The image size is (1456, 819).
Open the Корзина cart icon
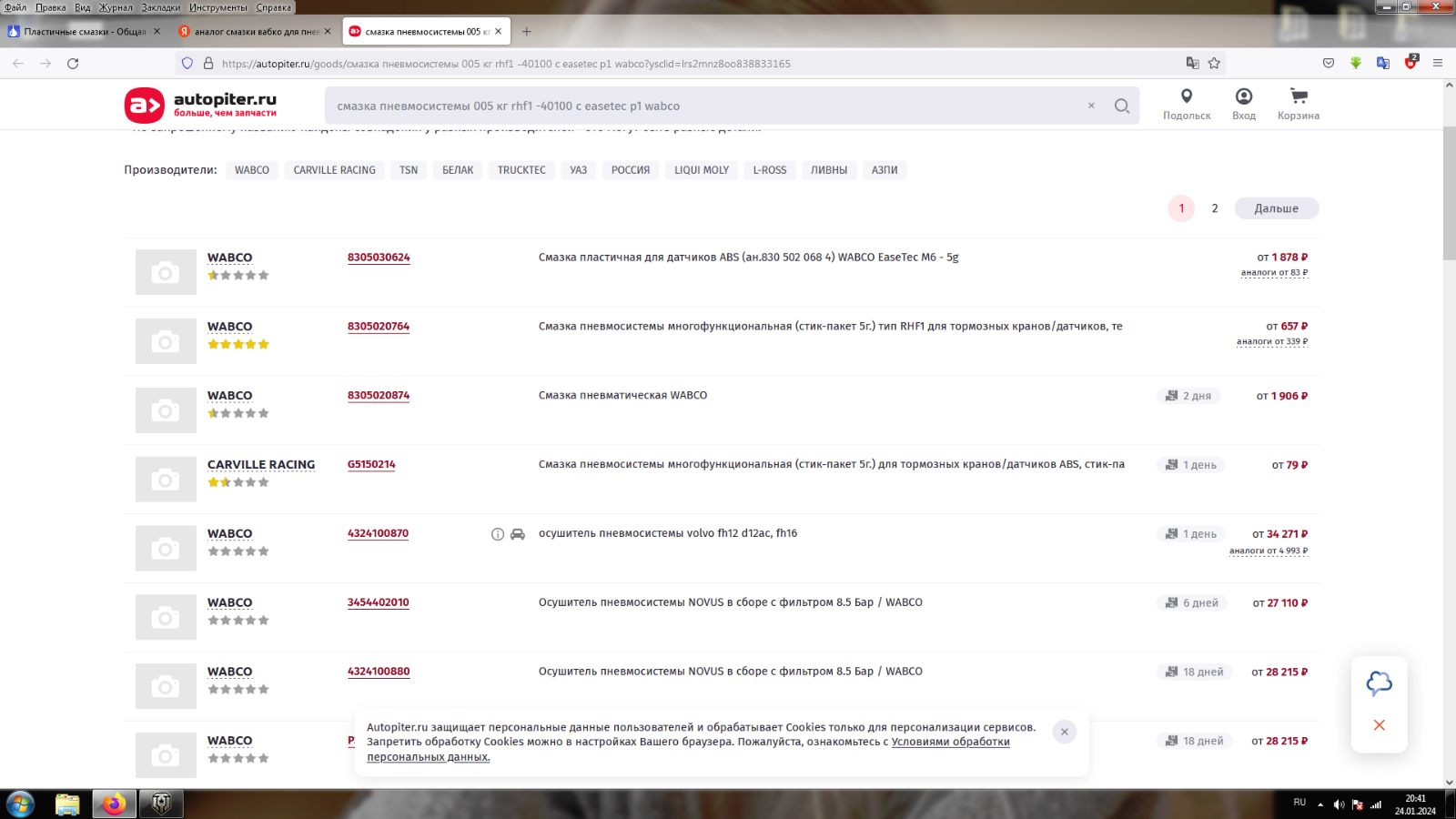pos(1299,105)
